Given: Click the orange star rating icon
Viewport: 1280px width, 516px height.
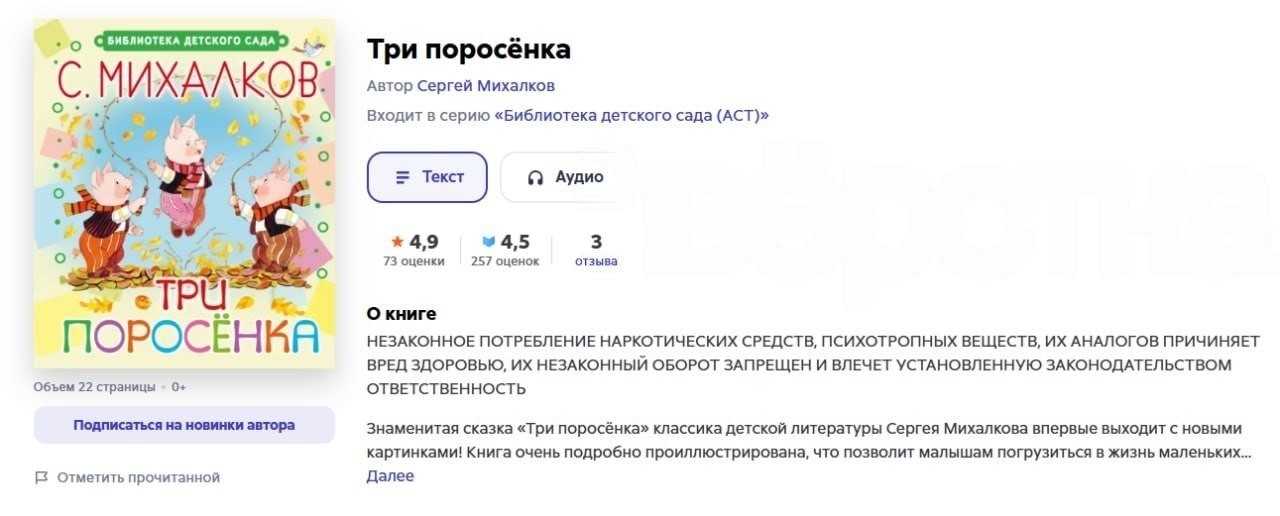Looking at the screenshot, I should tap(397, 241).
